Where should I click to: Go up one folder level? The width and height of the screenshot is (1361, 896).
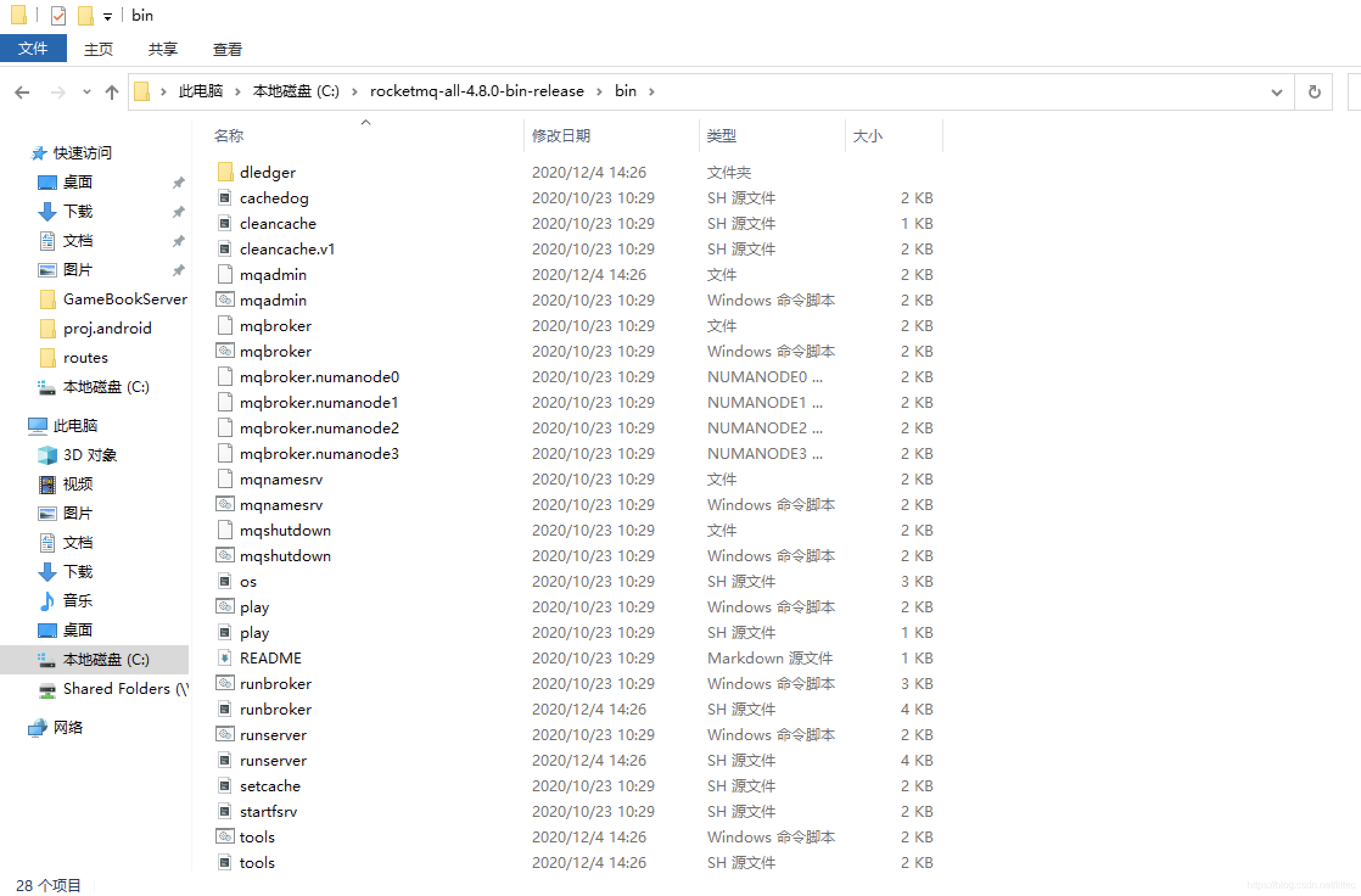[x=111, y=92]
